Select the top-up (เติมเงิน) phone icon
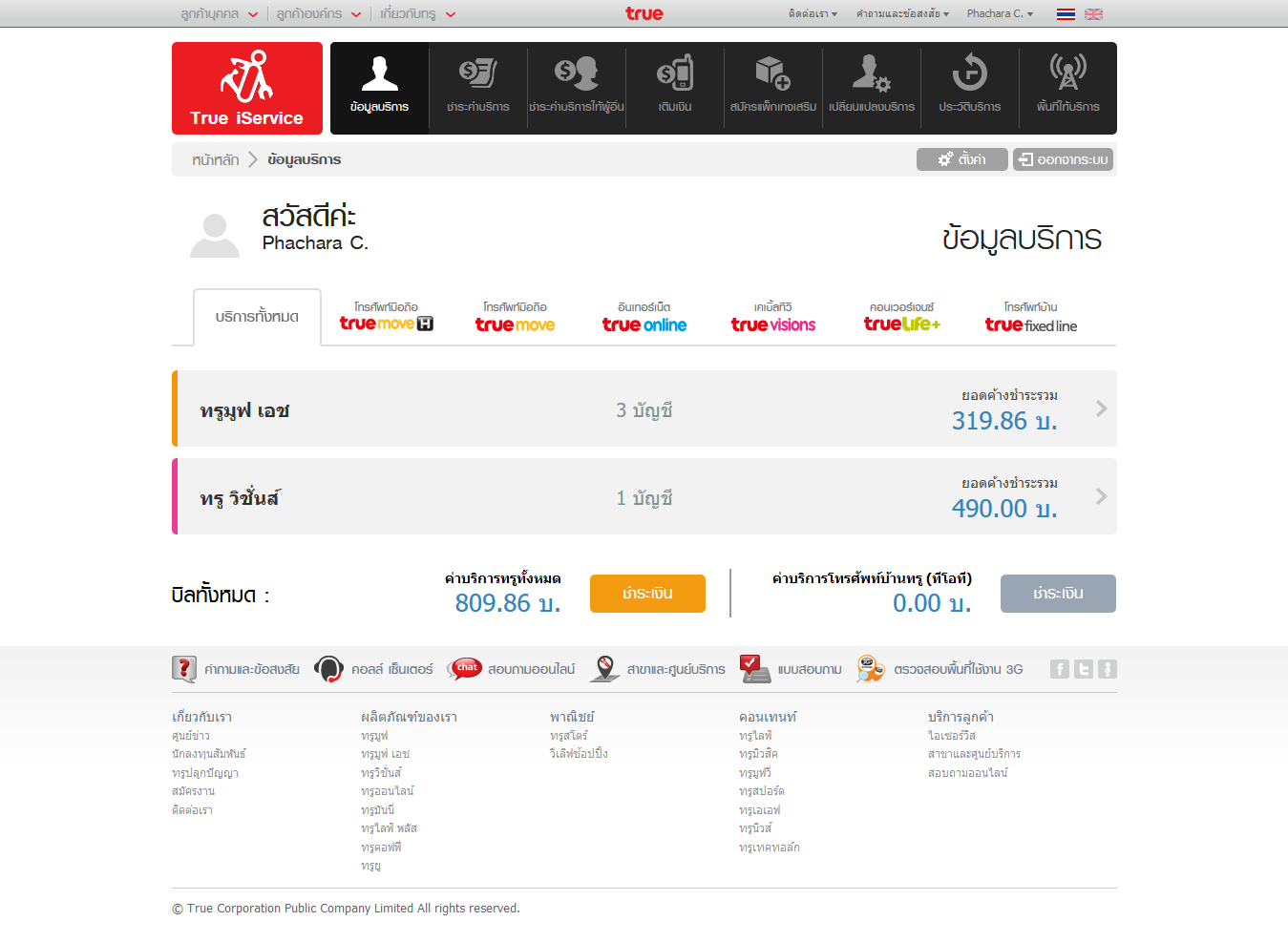Viewport: 1288px width, 942px height. point(674,75)
